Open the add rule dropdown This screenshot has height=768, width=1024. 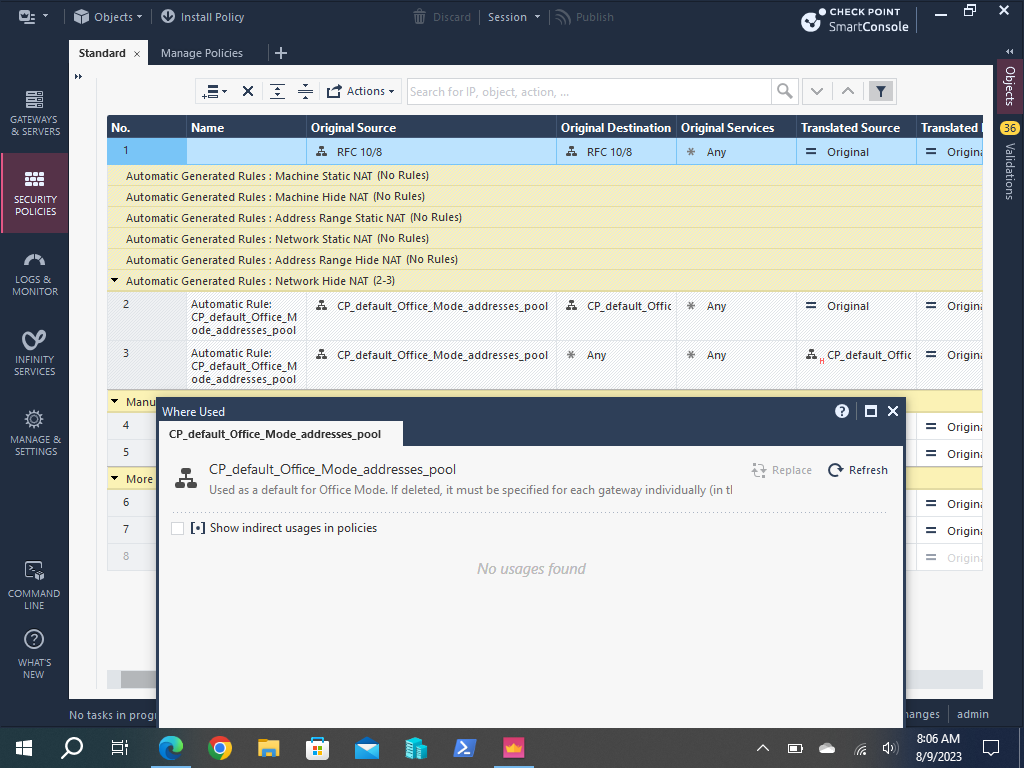tap(214, 91)
